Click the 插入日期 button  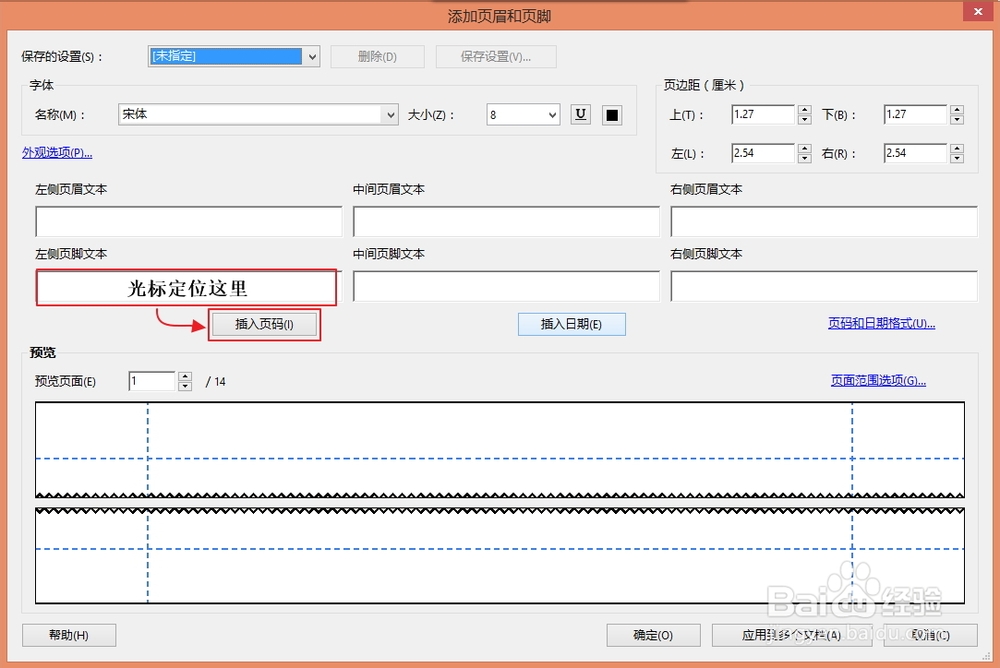coord(571,324)
